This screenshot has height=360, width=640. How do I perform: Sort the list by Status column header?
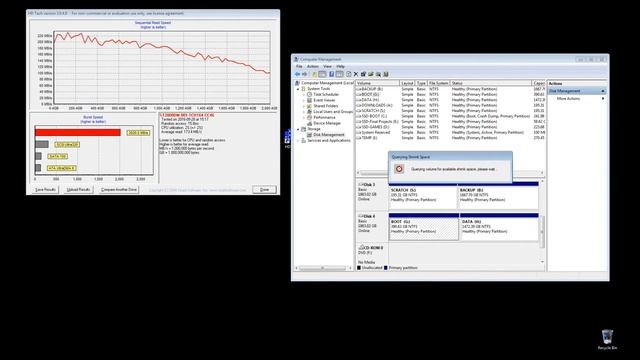(x=491, y=83)
